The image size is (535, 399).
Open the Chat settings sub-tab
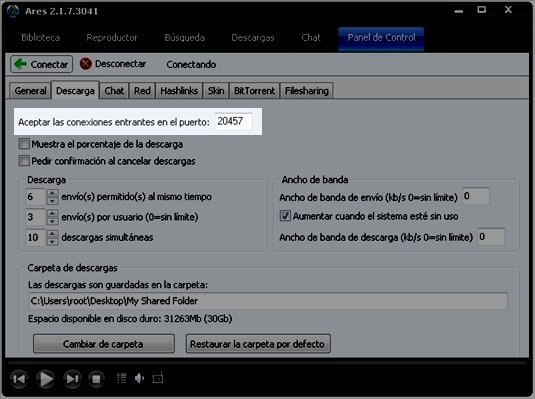pos(114,91)
